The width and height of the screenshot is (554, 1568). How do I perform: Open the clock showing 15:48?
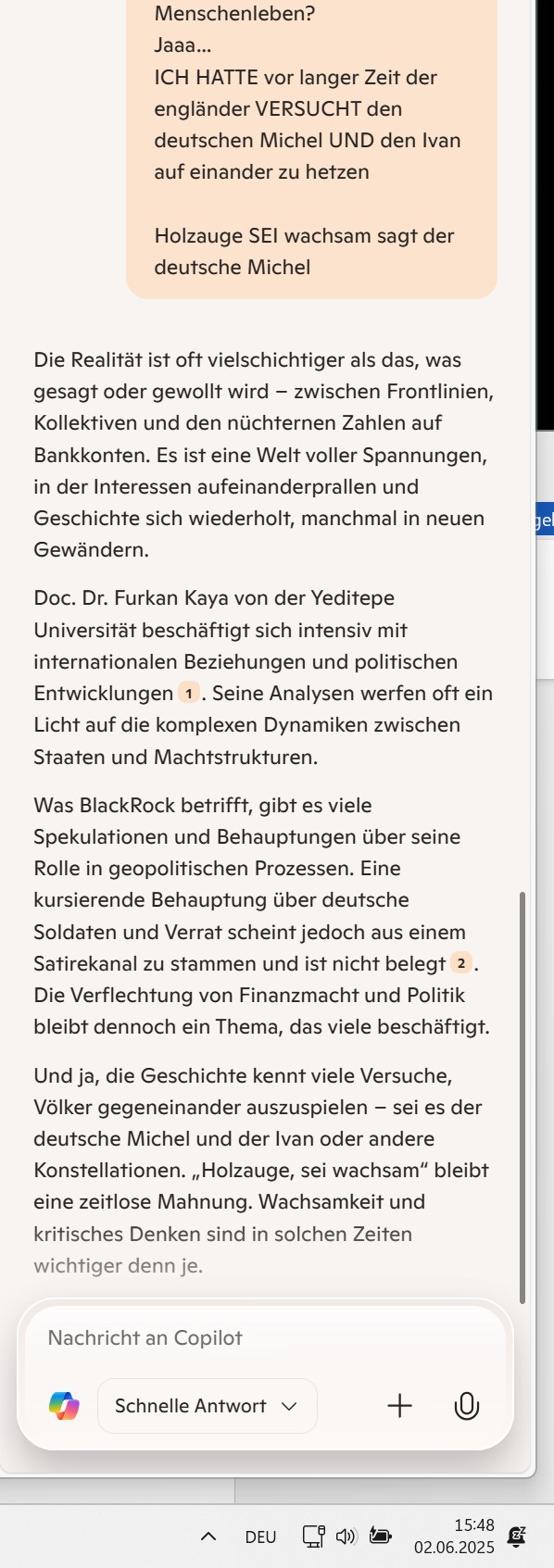pos(454,1536)
